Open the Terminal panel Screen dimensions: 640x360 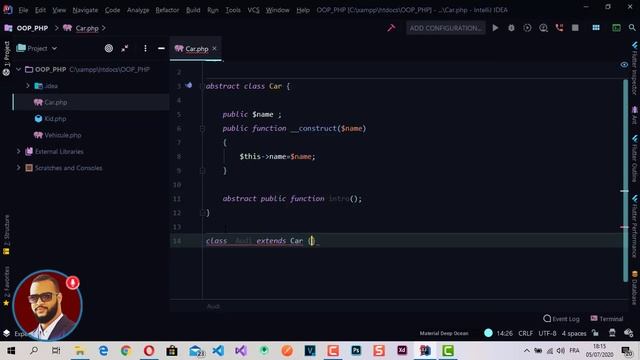click(607, 318)
